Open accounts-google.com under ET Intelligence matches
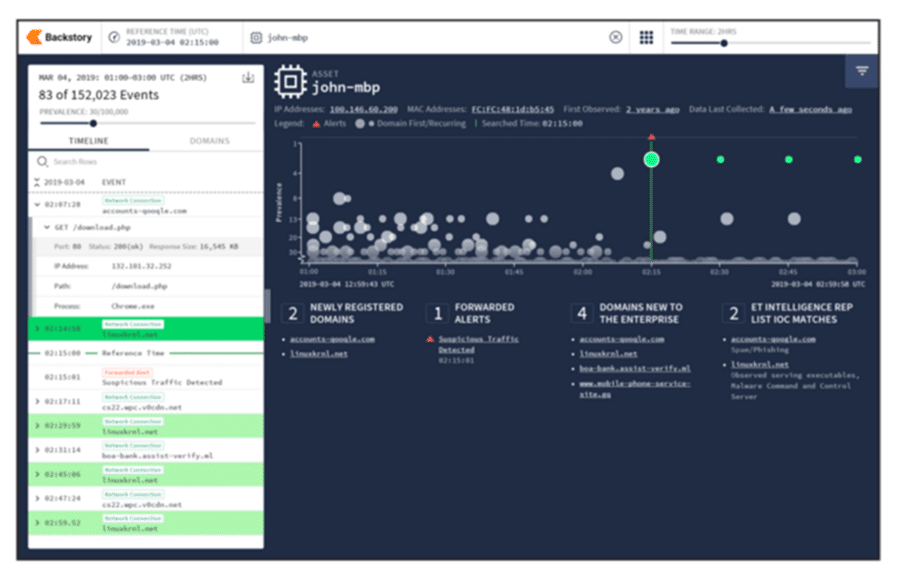 tap(773, 339)
